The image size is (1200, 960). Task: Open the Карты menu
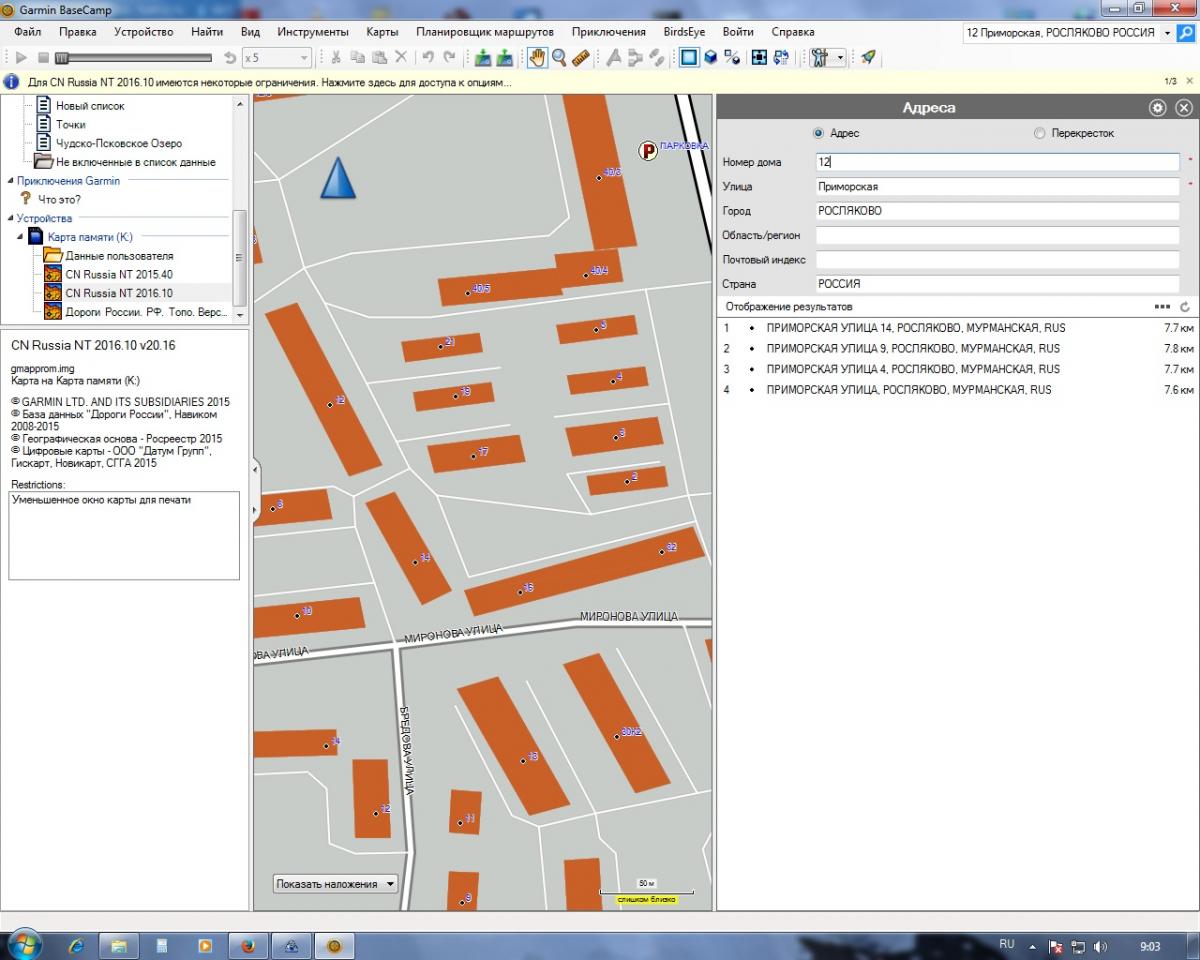(382, 32)
